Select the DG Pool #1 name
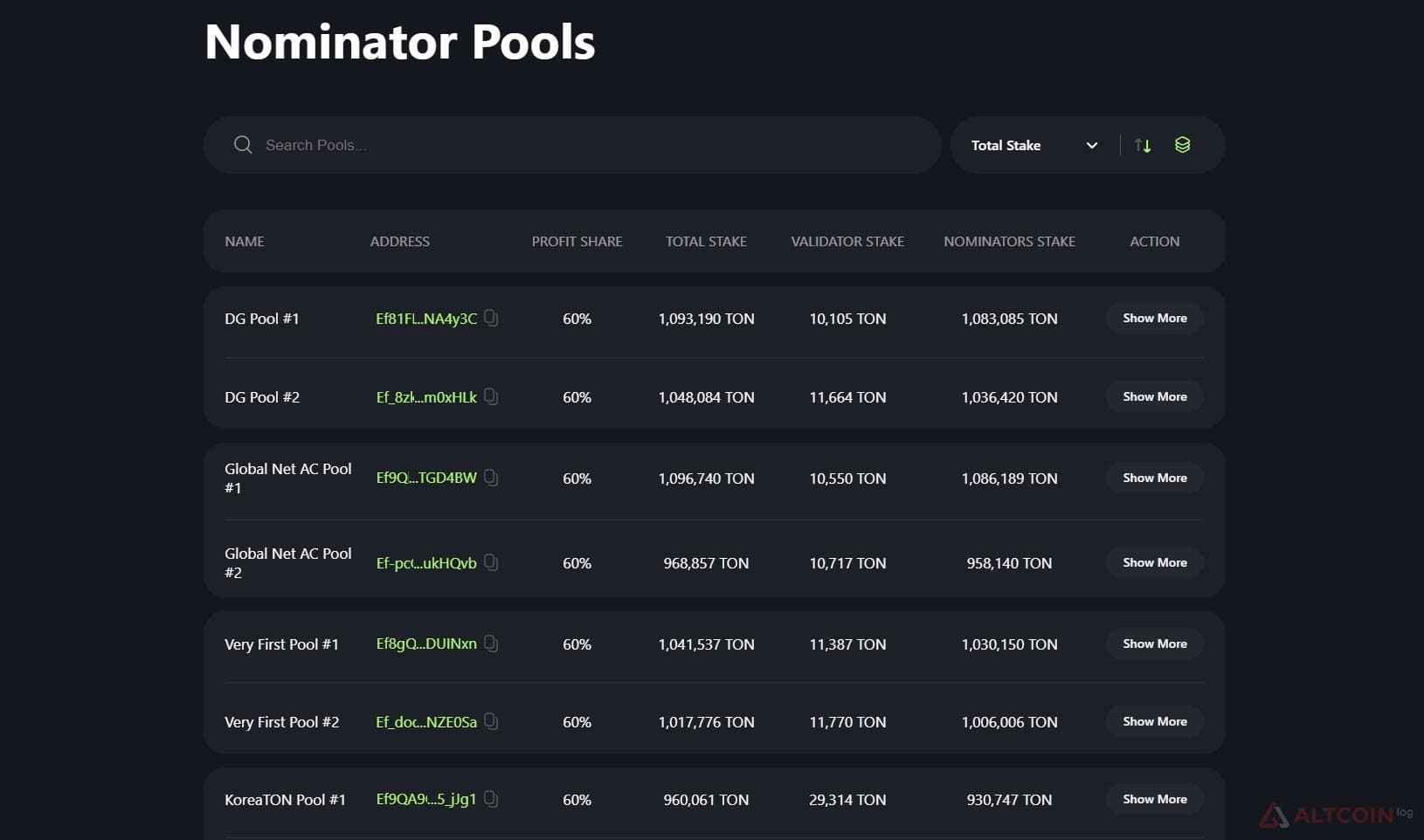The image size is (1424, 840). (x=262, y=319)
